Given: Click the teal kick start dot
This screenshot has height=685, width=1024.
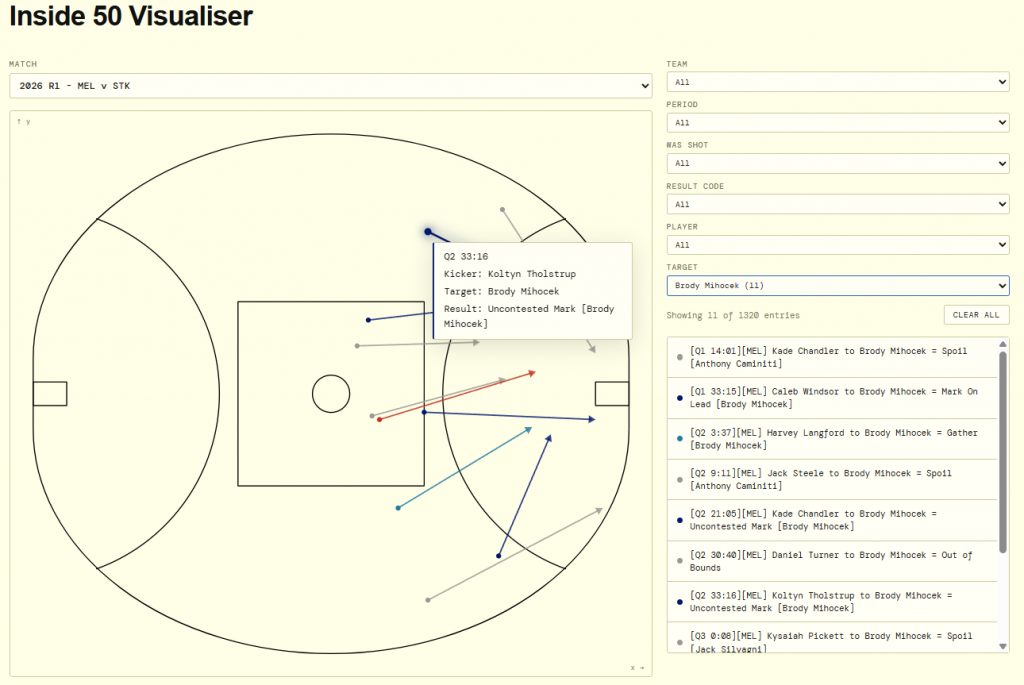Looking at the screenshot, I should 398,508.
